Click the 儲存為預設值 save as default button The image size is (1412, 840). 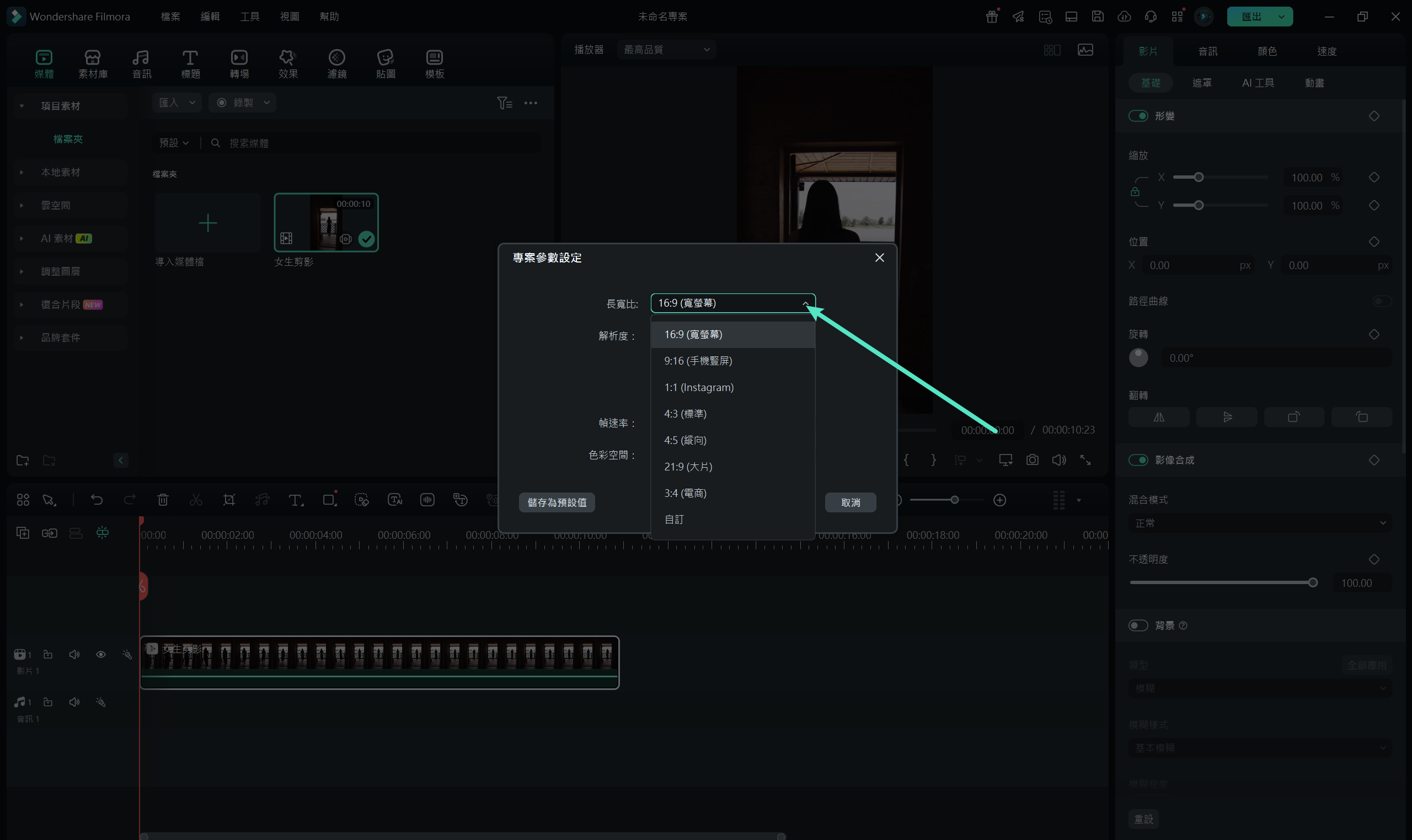pyautogui.click(x=557, y=502)
